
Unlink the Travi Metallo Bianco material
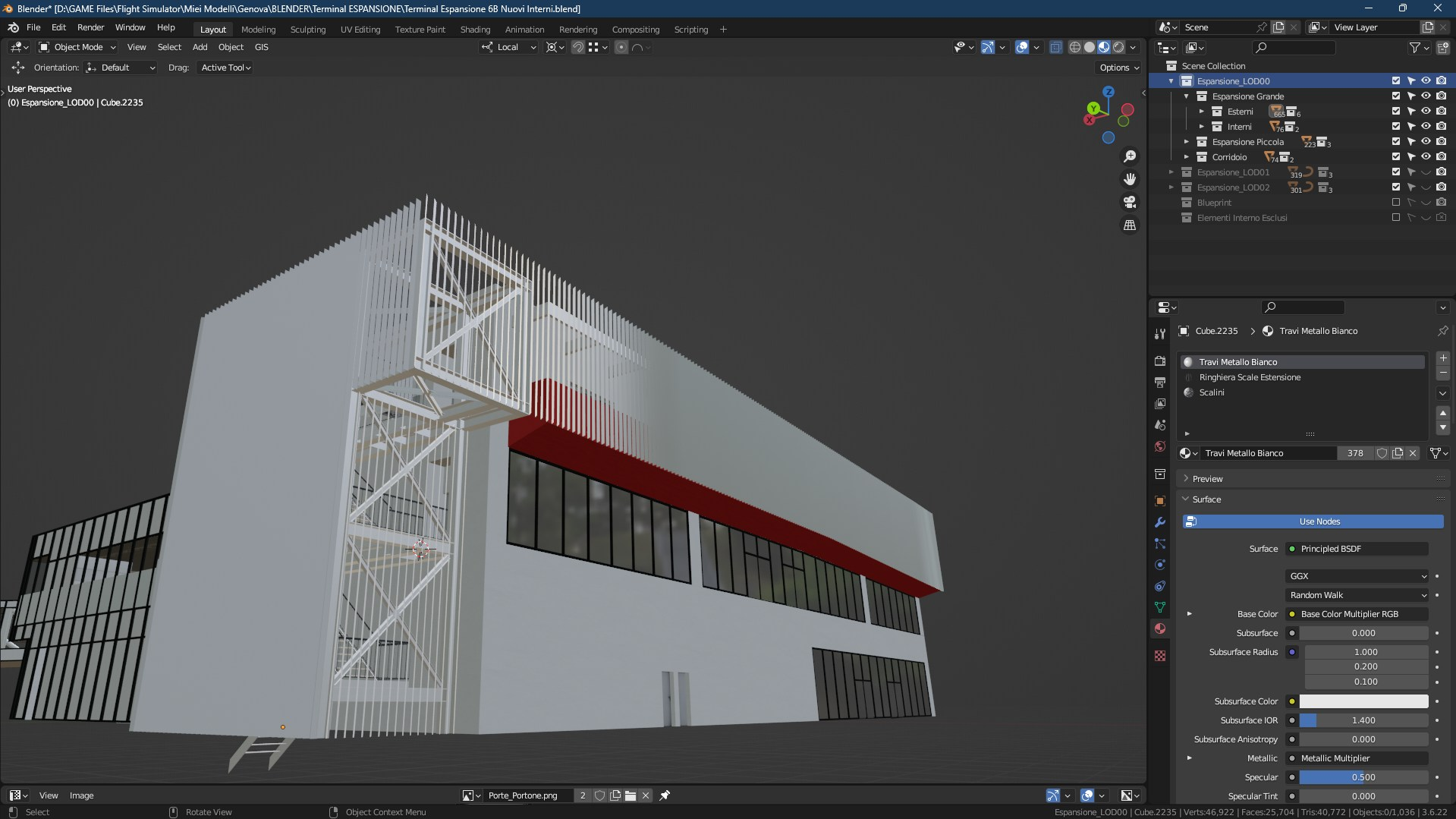point(1413,453)
